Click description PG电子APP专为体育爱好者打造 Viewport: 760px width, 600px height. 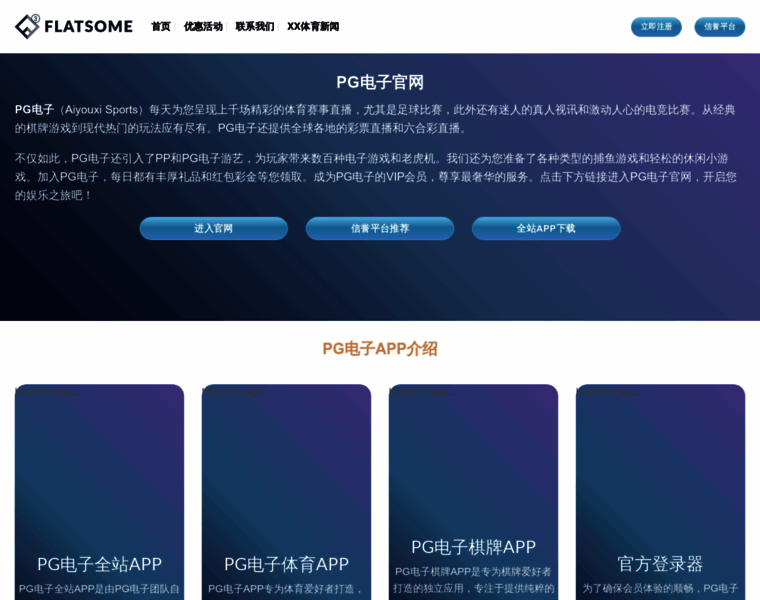[x=285, y=588]
